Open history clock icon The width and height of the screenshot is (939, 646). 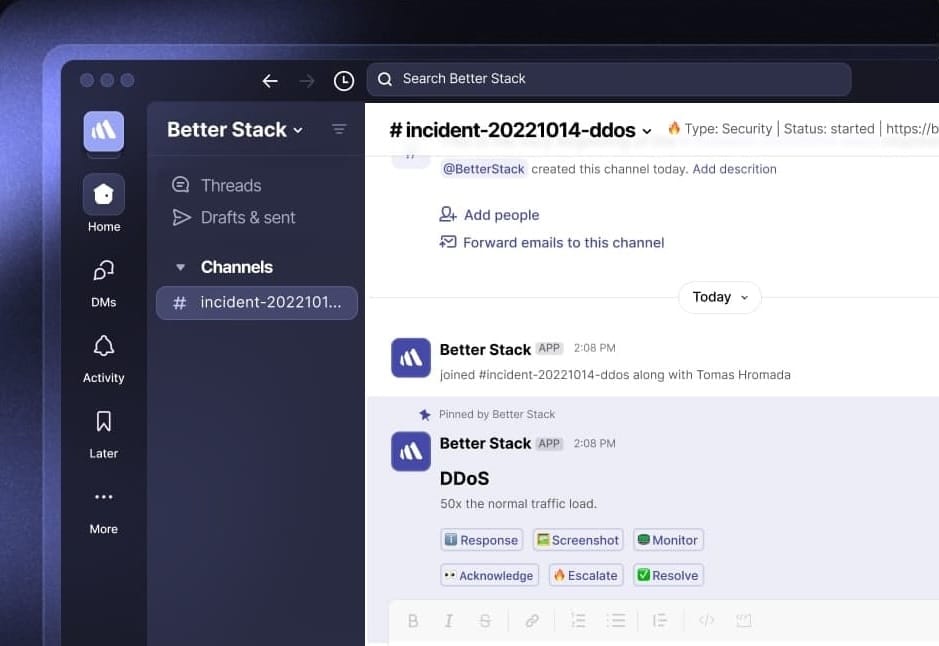click(x=344, y=81)
